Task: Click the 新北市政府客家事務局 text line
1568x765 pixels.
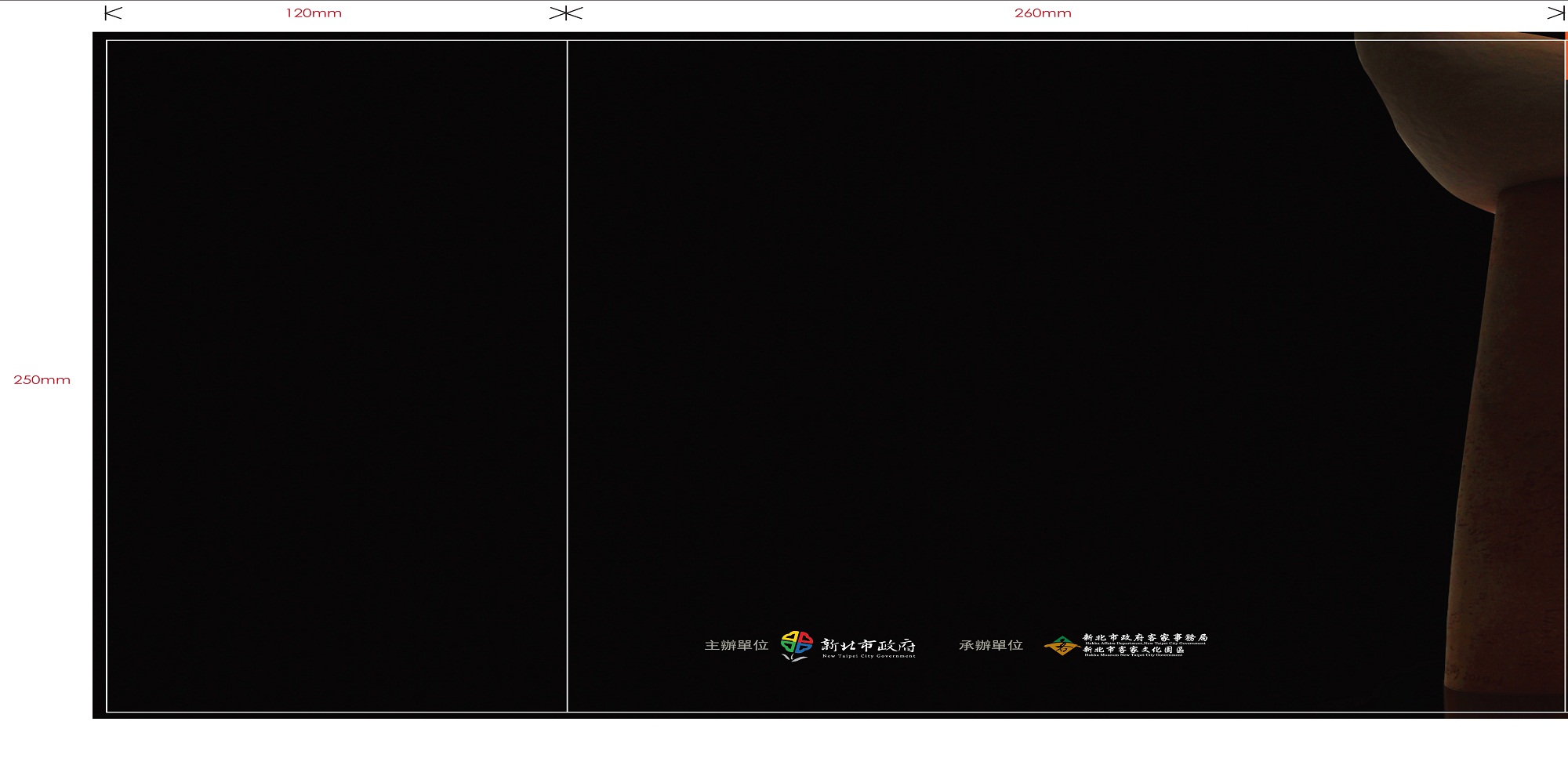Action: coord(1145,637)
